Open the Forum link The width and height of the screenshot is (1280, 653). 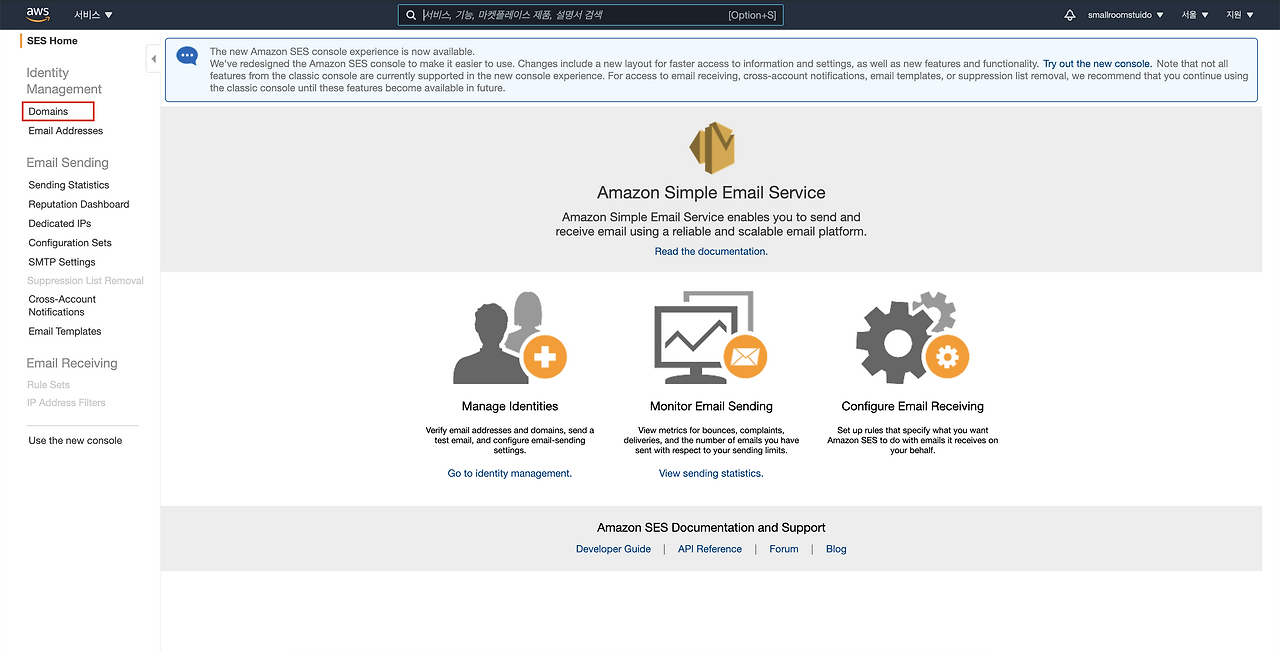(784, 549)
